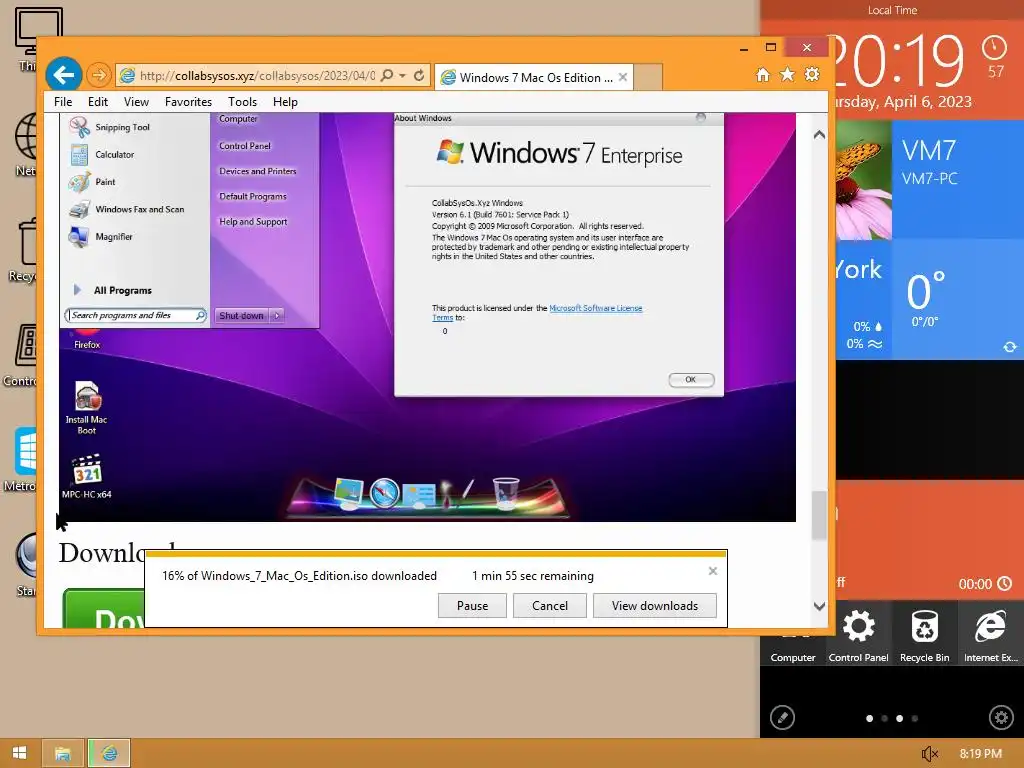Click the timer 00:00 clock icon
This screenshot has height=768, width=1024.
pos(1004,583)
